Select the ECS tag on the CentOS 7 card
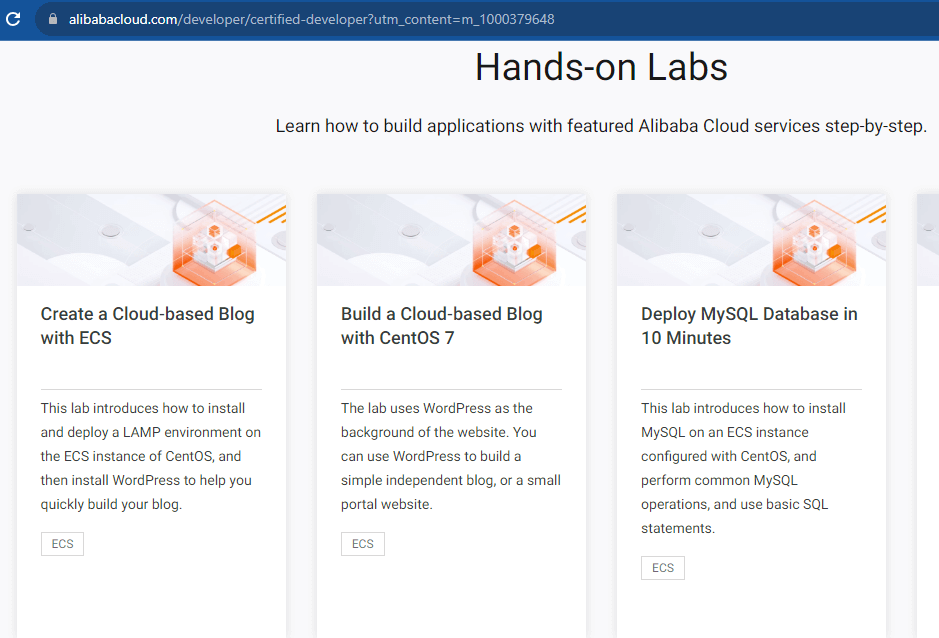 [362, 543]
